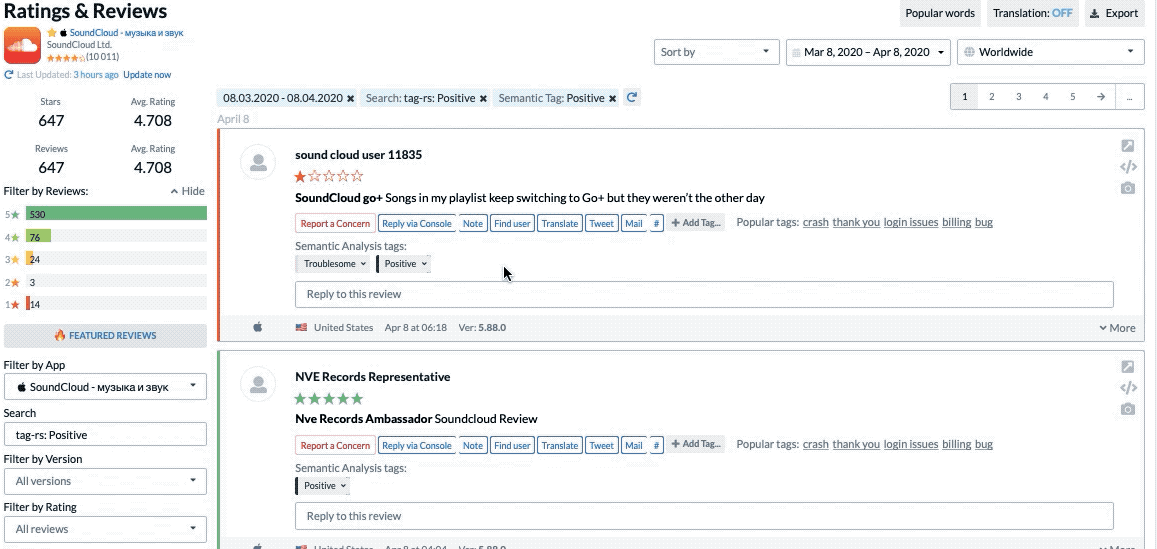Click Reply to this review field on NVE Records review

(x=704, y=516)
